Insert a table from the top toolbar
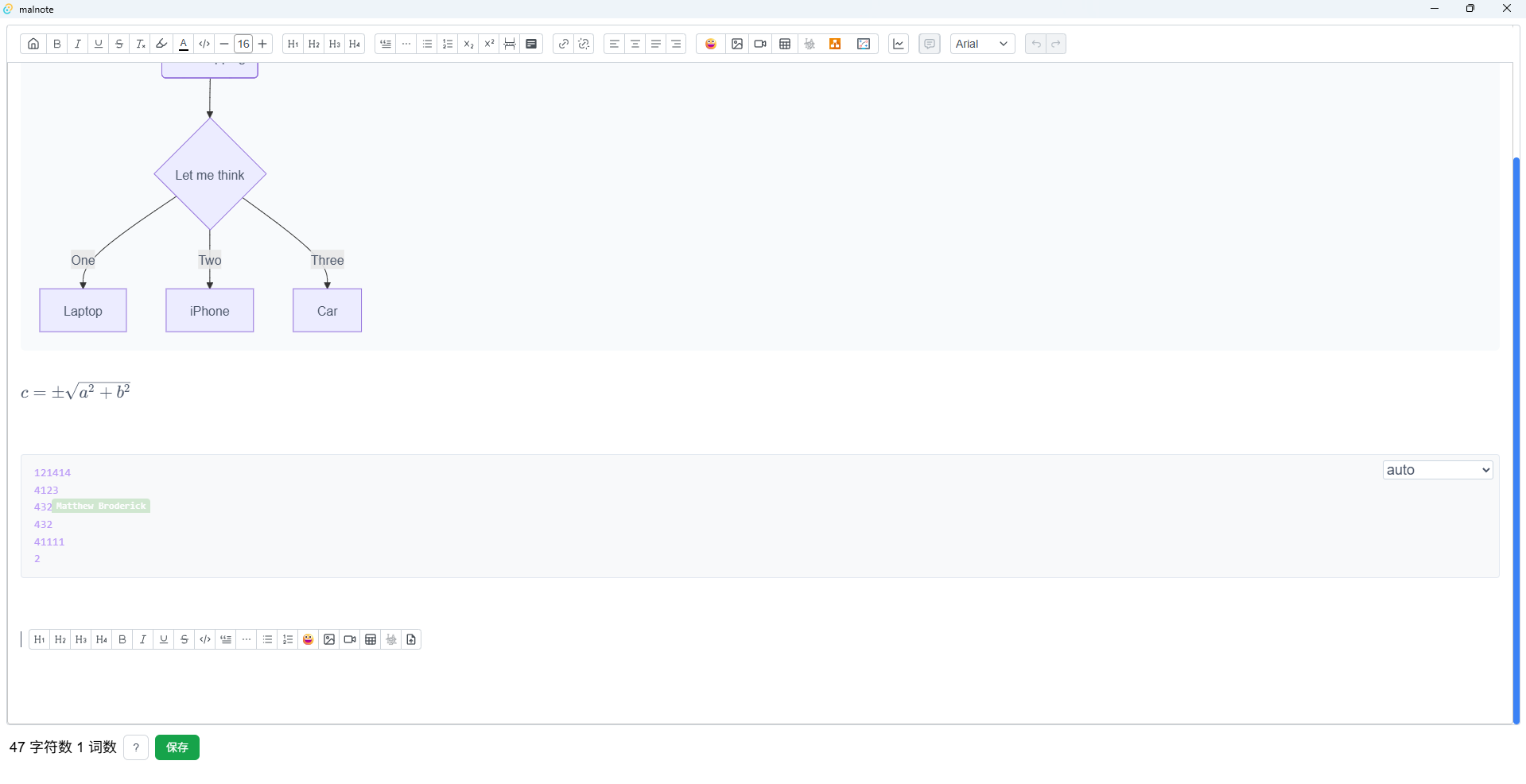Screen dimensions: 1526x784 coord(786,44)
